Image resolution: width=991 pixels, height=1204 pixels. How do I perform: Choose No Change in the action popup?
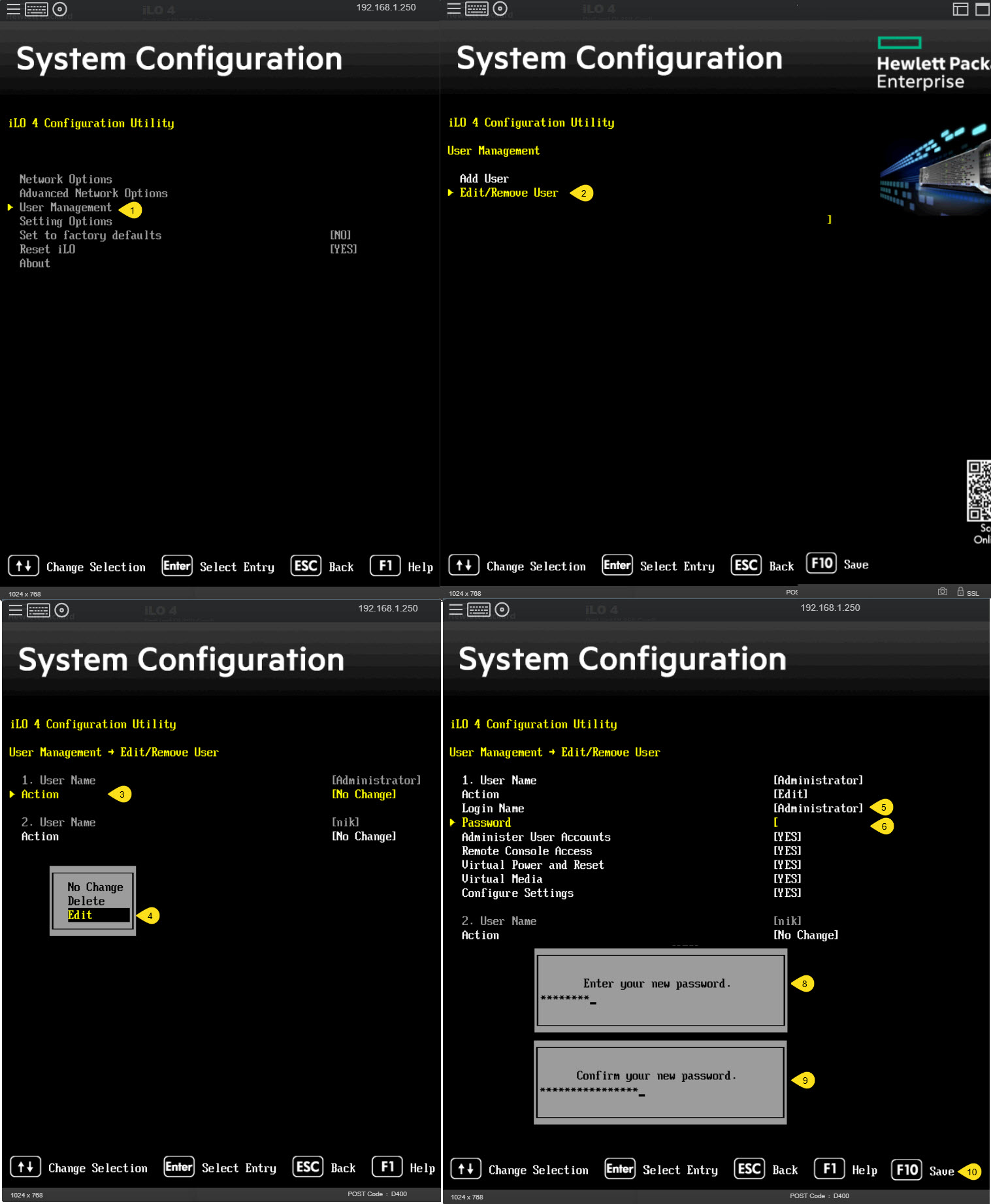click(95, 887)
